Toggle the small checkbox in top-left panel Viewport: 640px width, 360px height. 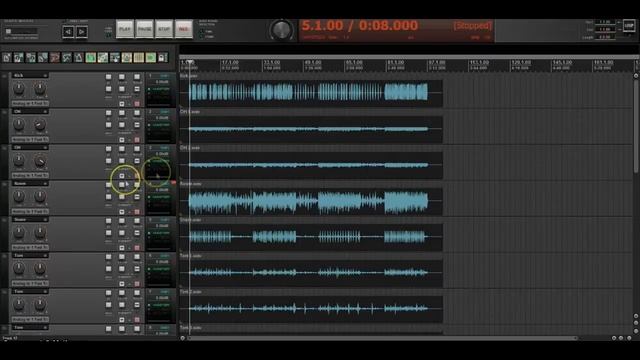coord(9,31)
